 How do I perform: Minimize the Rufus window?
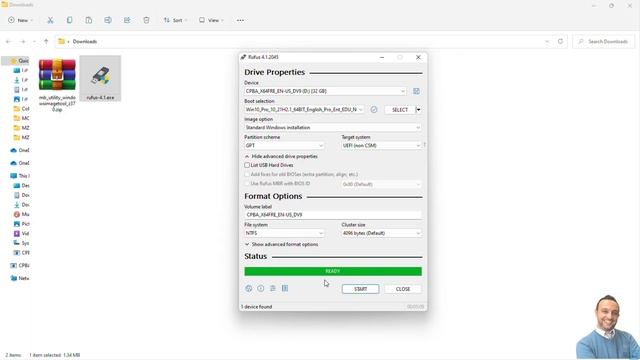click(x=382, y=57)
